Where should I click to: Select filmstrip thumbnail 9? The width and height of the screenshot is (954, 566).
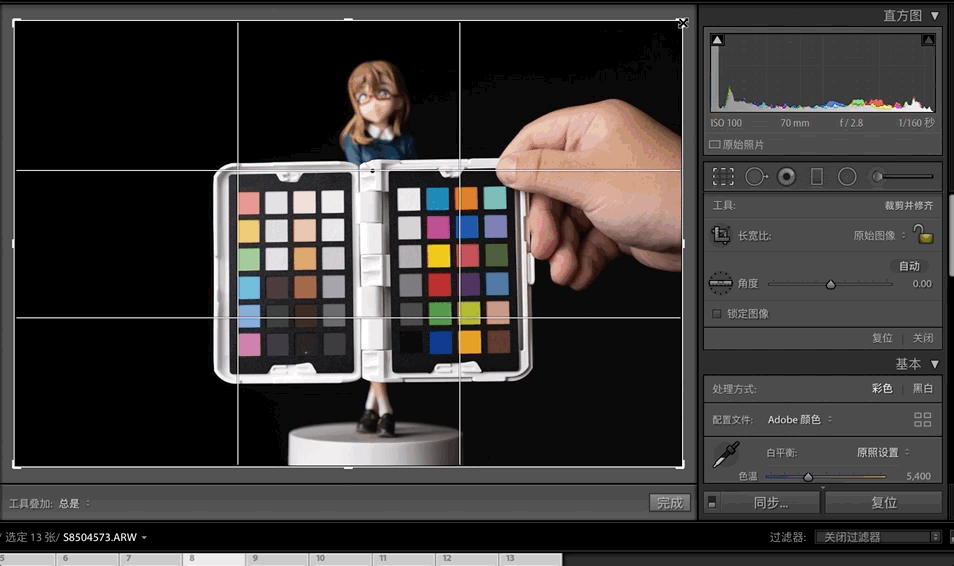[278, 559]
